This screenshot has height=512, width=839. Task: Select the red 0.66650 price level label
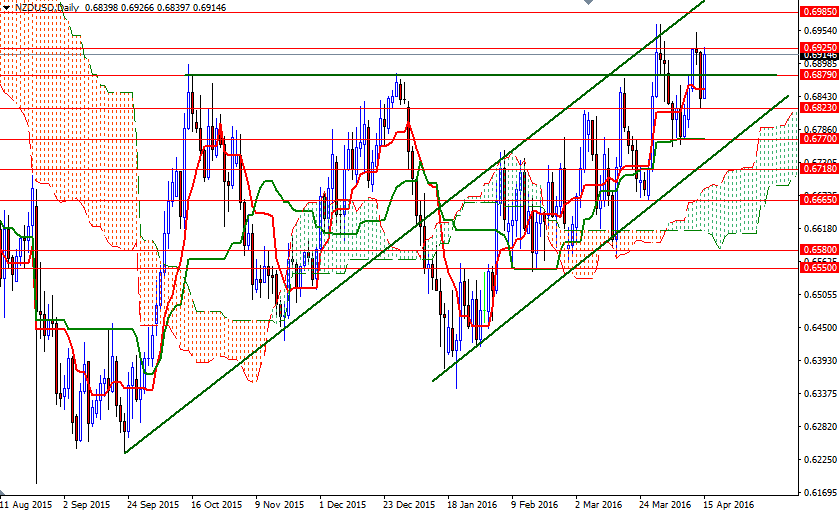pyautogui.click(x=819, y=200)
